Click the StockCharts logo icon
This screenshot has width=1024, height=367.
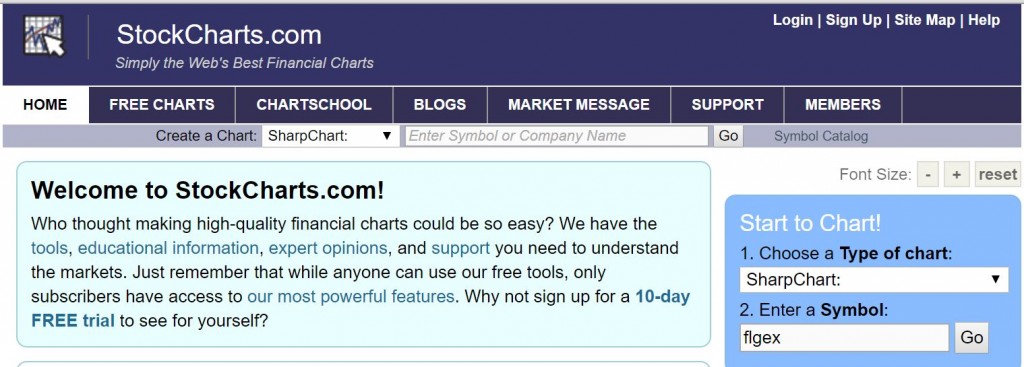coord(44,36)
